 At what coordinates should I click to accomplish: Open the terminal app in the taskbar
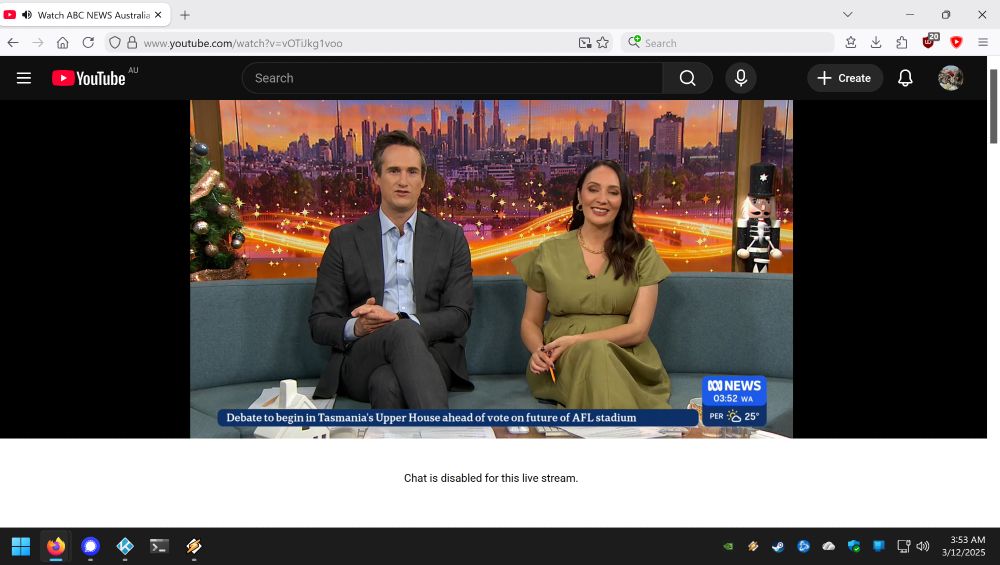[x=159, y=547]
